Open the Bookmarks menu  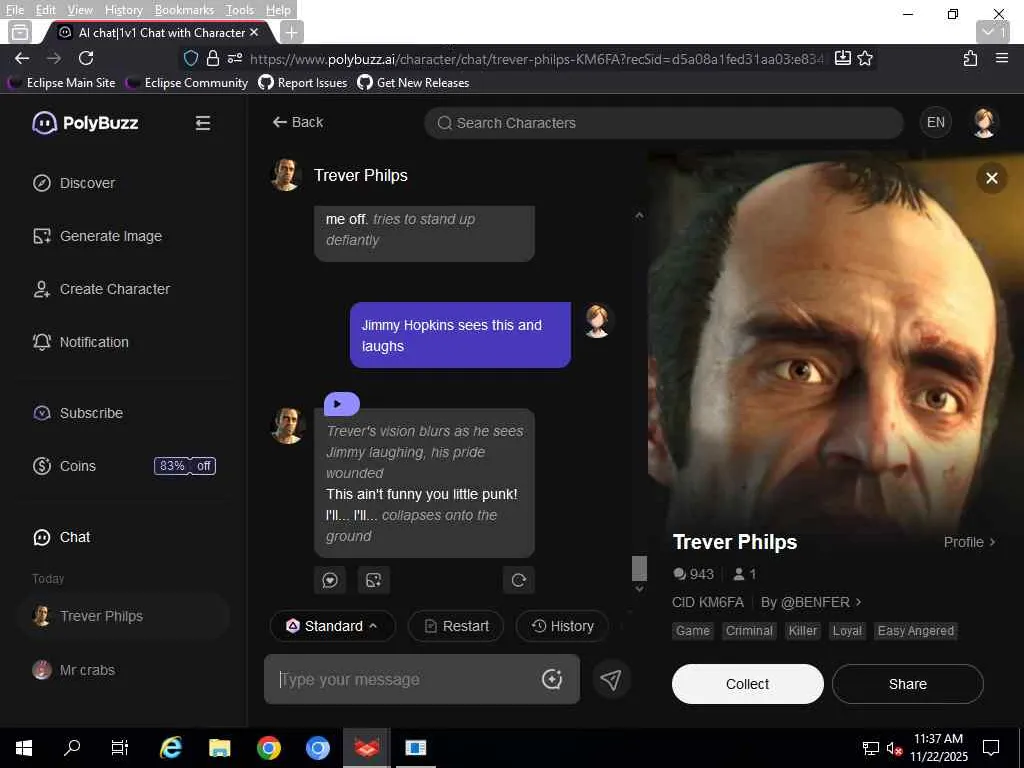click(x=184, y=10)
